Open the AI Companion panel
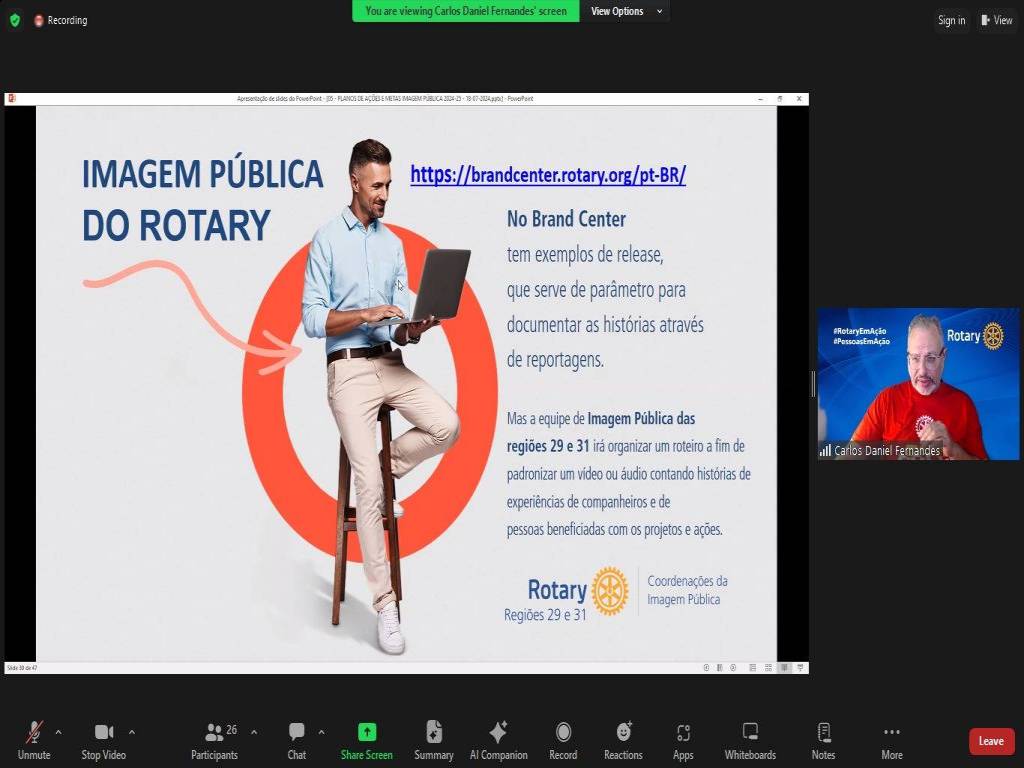The width and height of the screenshot is (1024, 768). click(x=498, y=740)
